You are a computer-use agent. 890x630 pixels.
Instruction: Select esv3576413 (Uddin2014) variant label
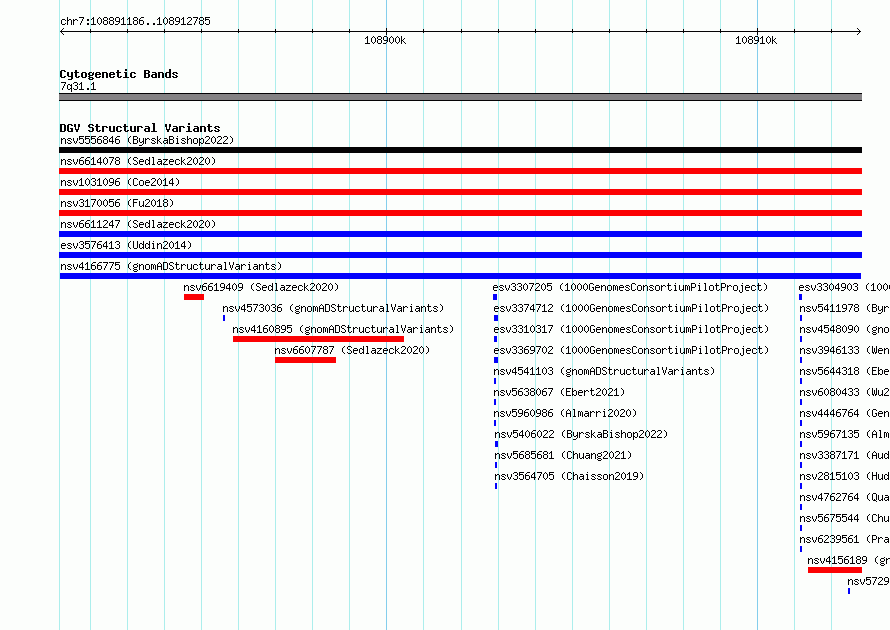coord(126,245)
